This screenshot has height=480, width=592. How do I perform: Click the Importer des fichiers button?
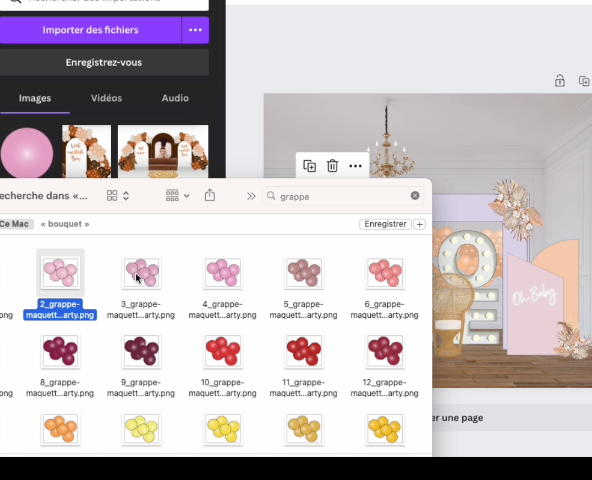coord(91,30)
